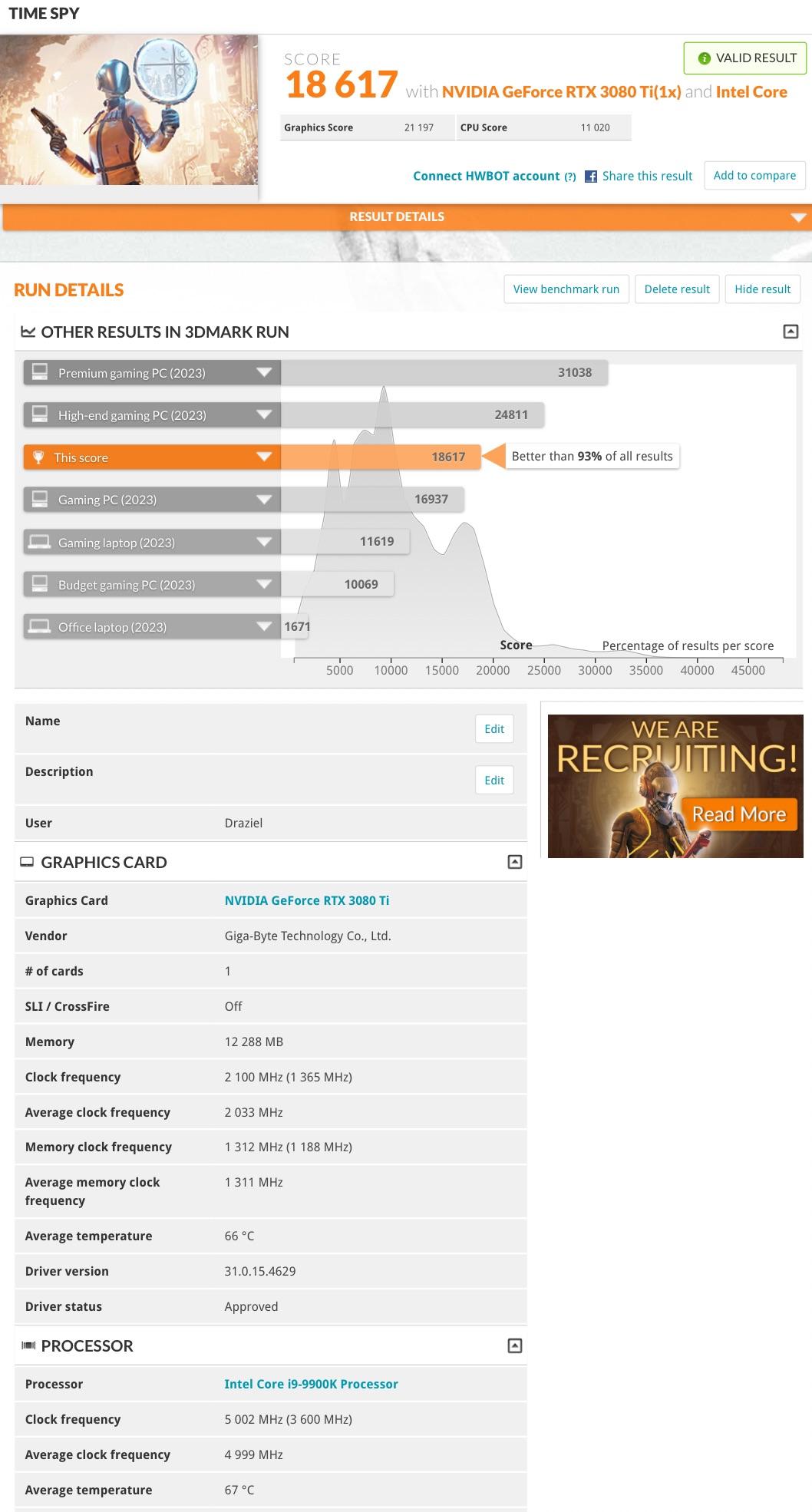Screen dimensions: 812x1512
Task: Click Edit button for Name field
Action: (494, 729)
